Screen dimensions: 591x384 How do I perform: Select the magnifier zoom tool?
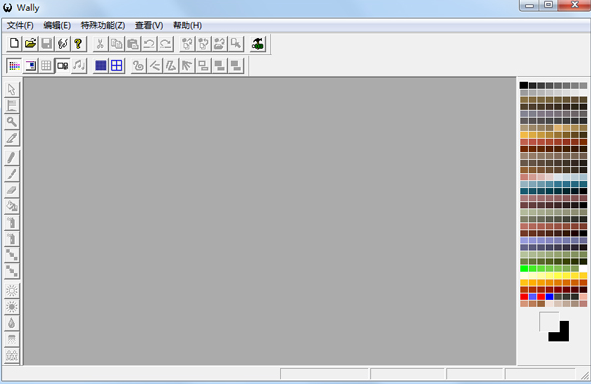[12, 122]
